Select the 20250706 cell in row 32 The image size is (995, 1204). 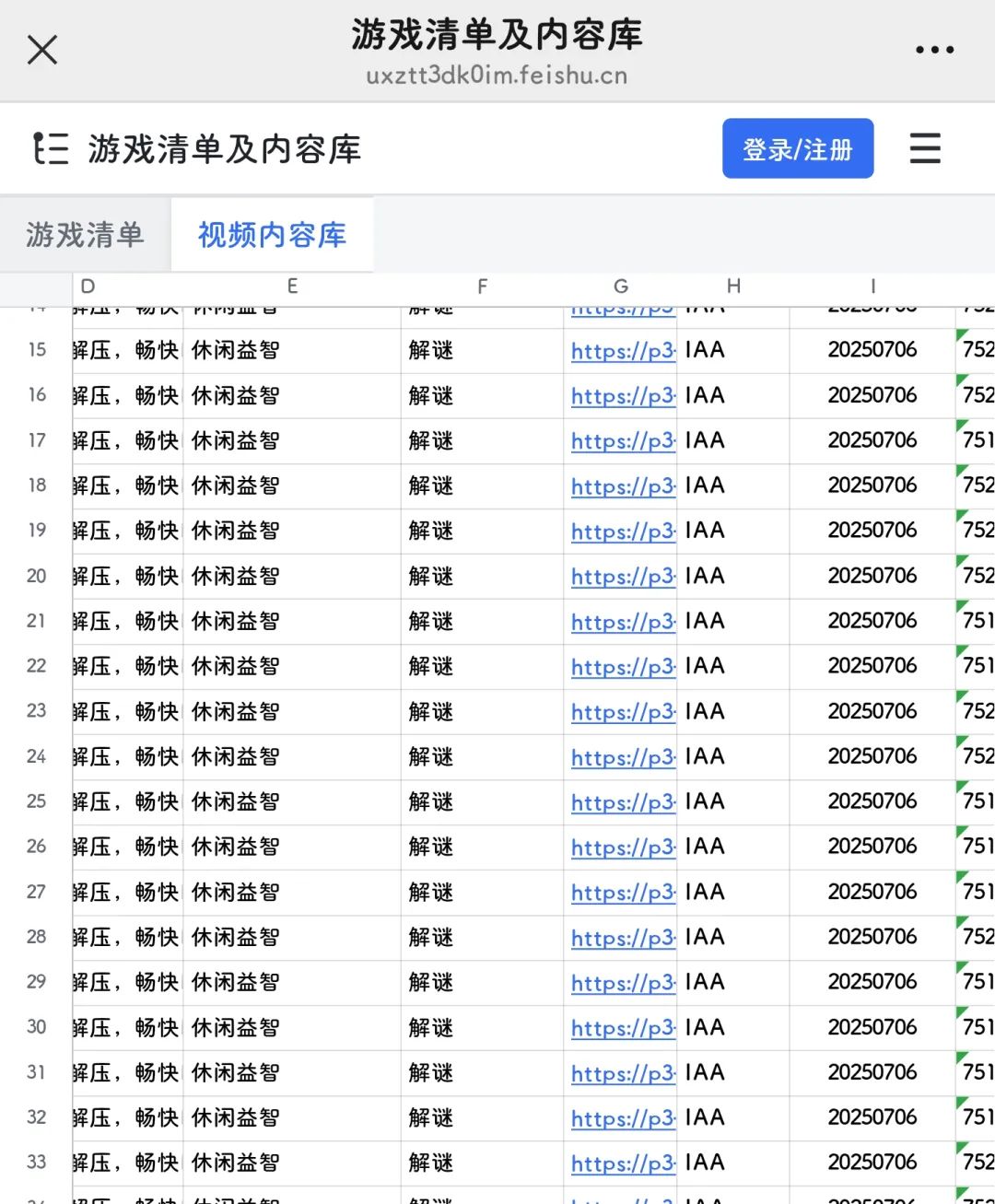click(872, 1117)
